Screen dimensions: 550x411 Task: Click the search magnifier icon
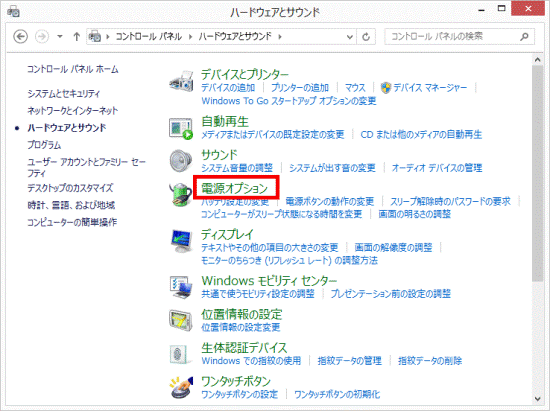[x=524, y=36]
